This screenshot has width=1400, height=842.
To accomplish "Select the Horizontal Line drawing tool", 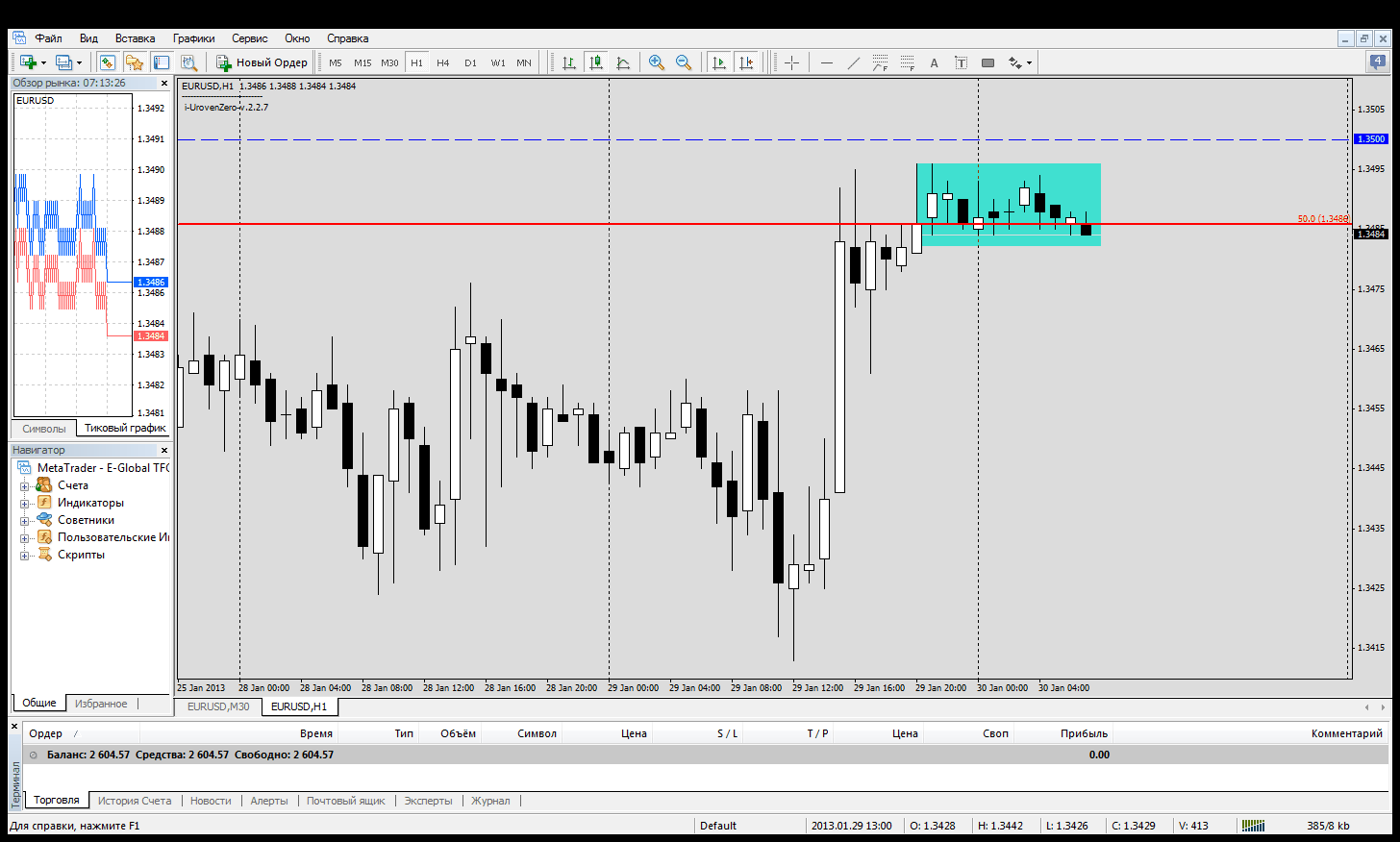I will pos(826,62).
